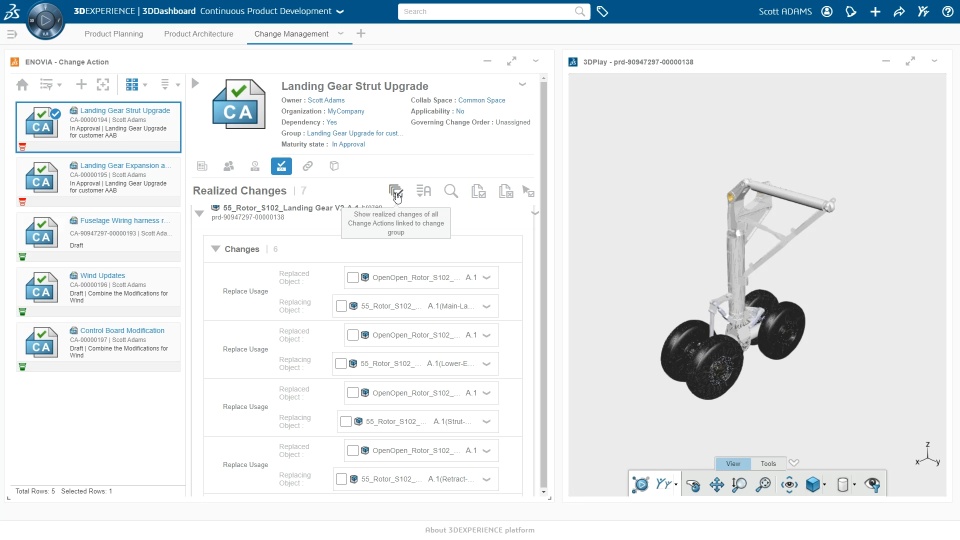Expand details of A.1(Lower-E... row
This screenshot has height=540, width=960.
[x=487, y=364]
